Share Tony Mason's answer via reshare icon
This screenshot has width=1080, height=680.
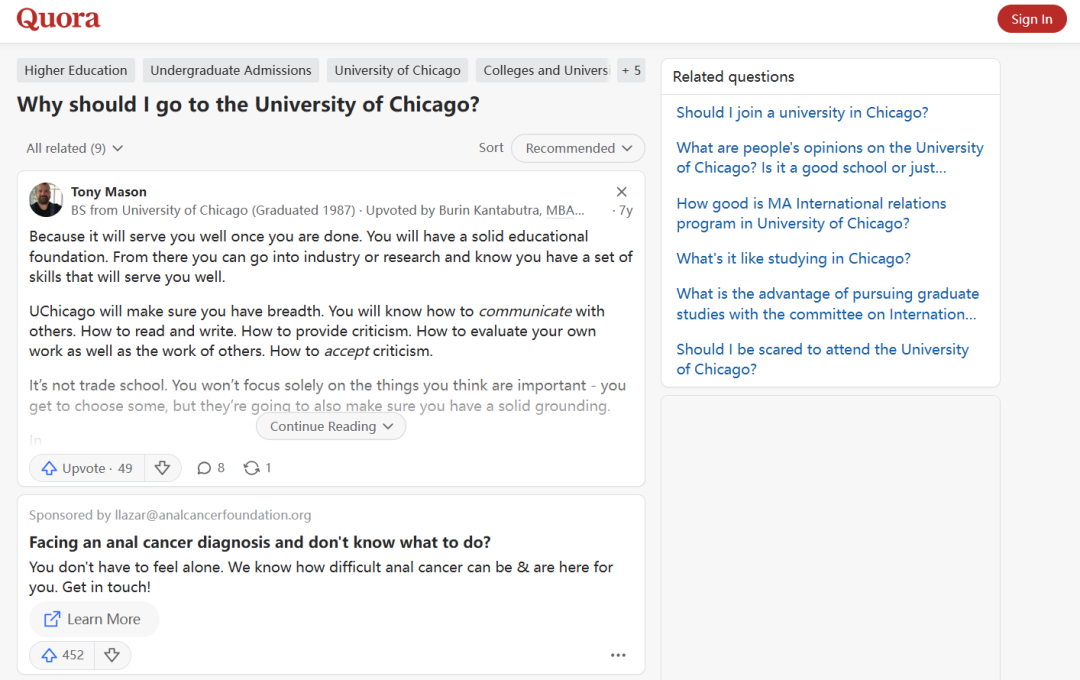click(x=257, y=468)
